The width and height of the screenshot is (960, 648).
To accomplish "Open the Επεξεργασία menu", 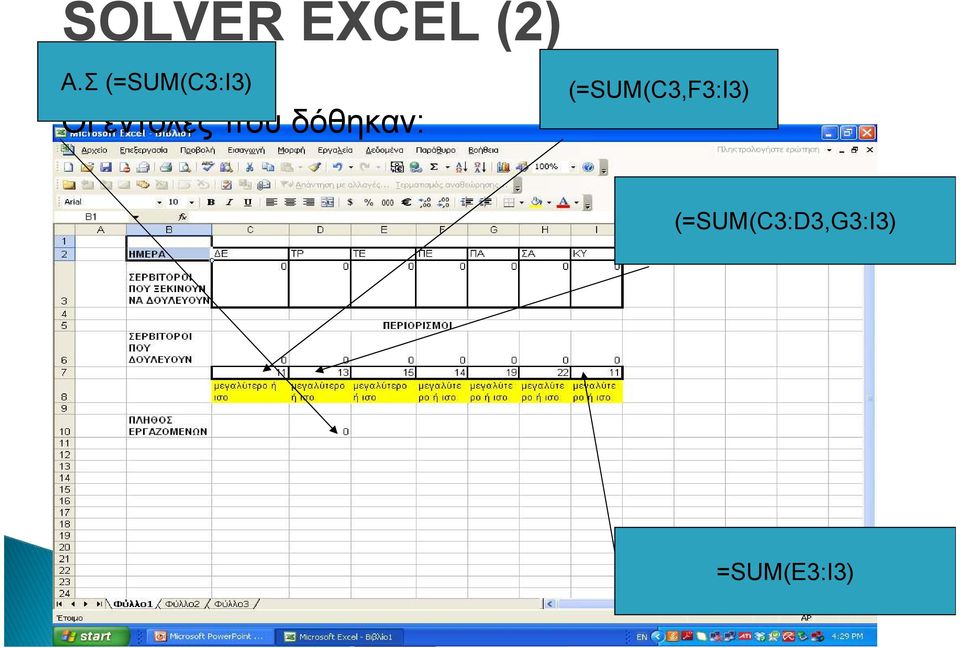I will [143, 150].
